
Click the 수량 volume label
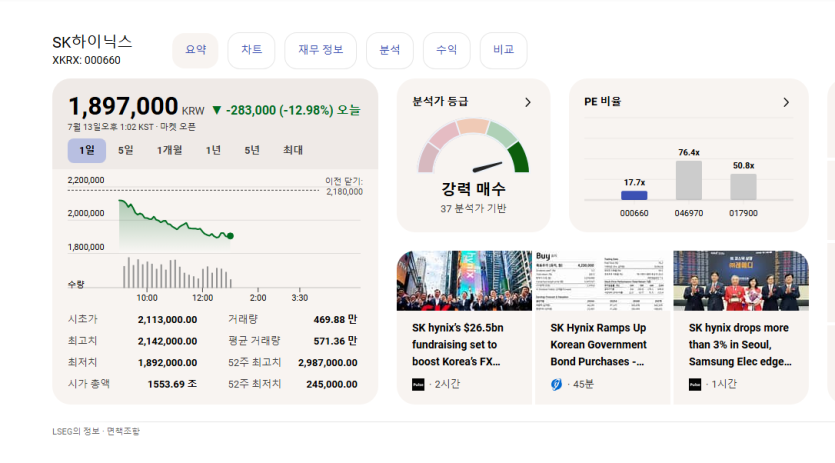tap(76, 284)
